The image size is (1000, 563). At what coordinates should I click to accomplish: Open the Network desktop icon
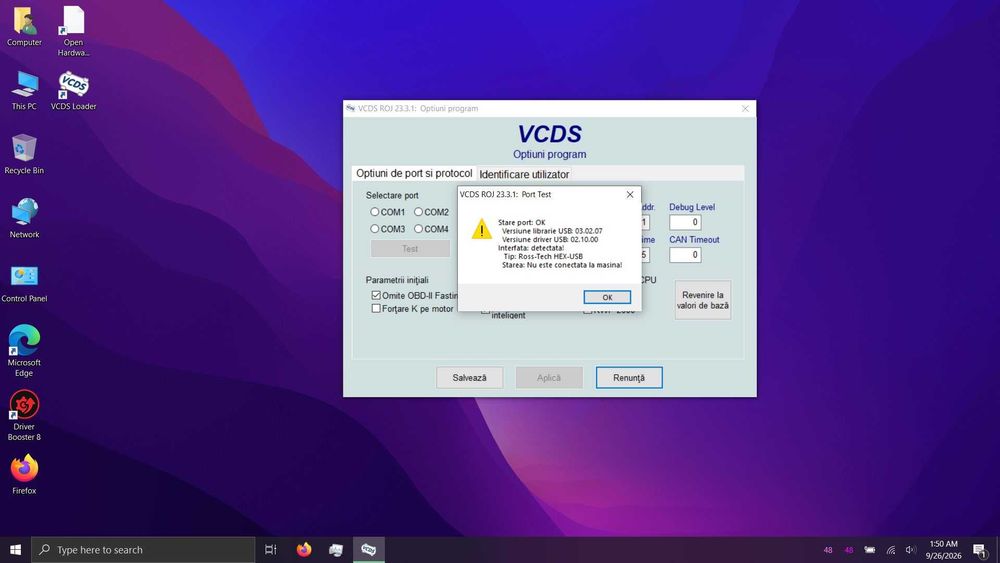coord(24,218)
